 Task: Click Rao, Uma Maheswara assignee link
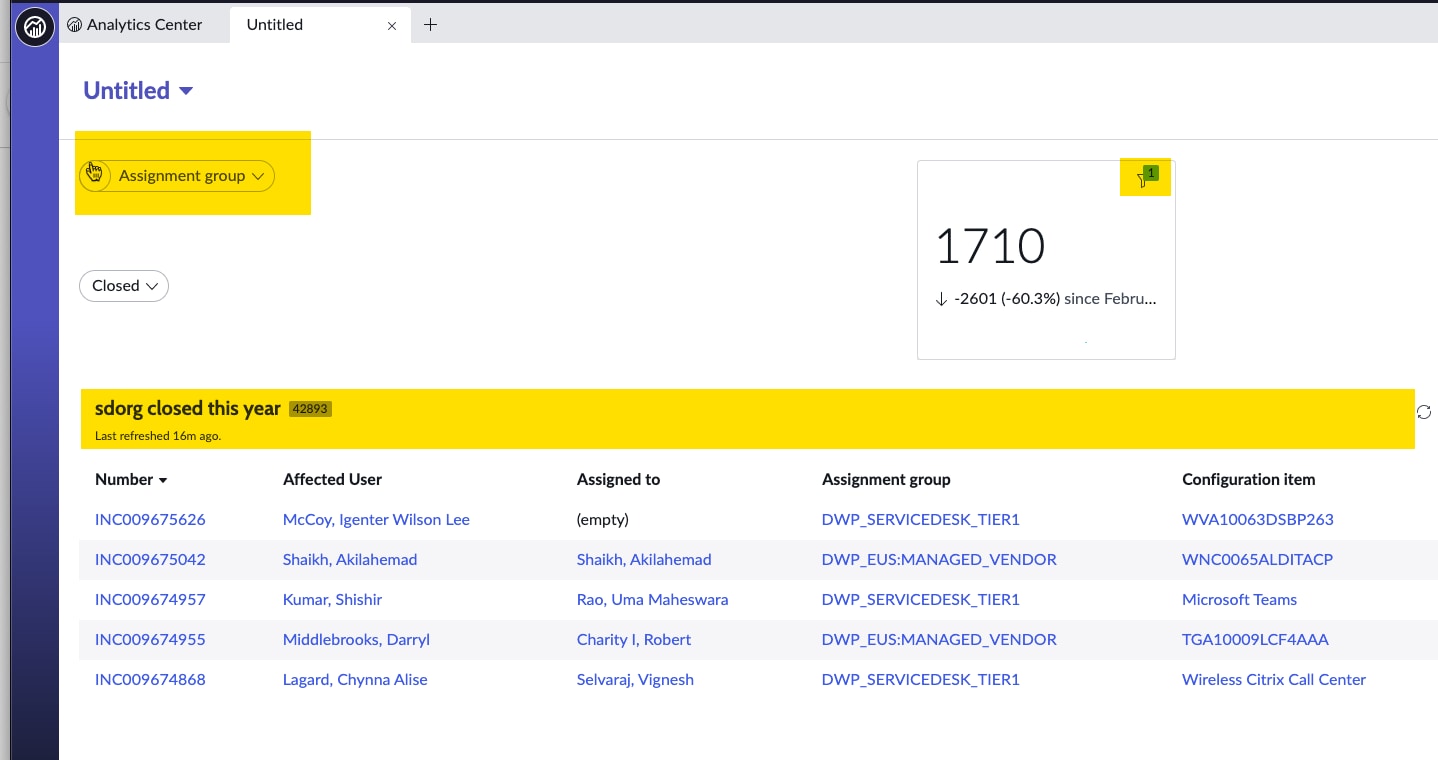coord(652,600)
